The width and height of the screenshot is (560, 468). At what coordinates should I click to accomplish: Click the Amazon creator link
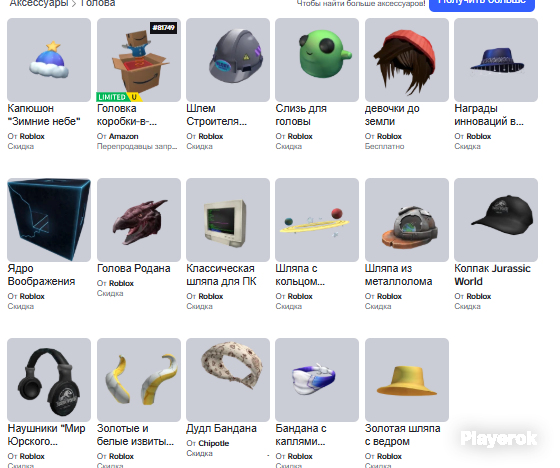[x=124, y=136]
